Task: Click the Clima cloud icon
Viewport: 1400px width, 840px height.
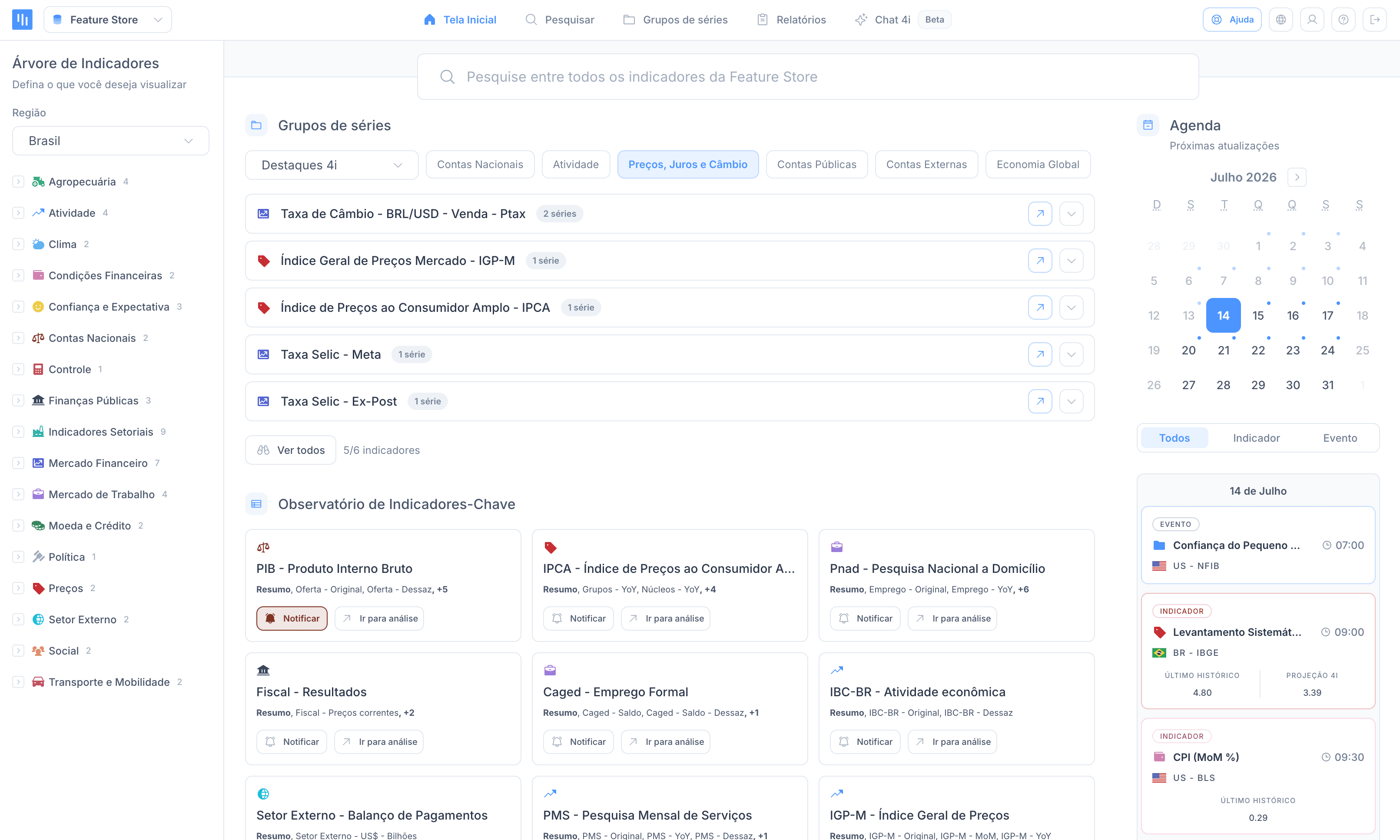Action: (38, 245)
